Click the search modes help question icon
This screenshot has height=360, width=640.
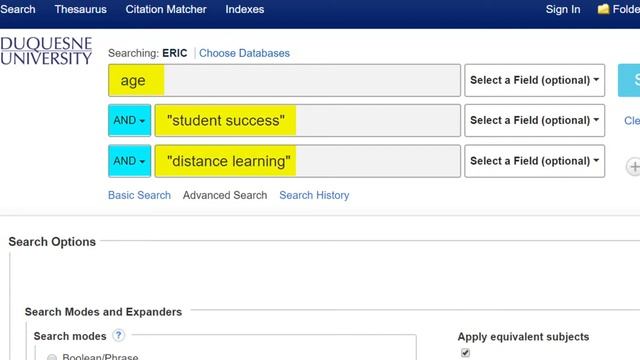118,336
